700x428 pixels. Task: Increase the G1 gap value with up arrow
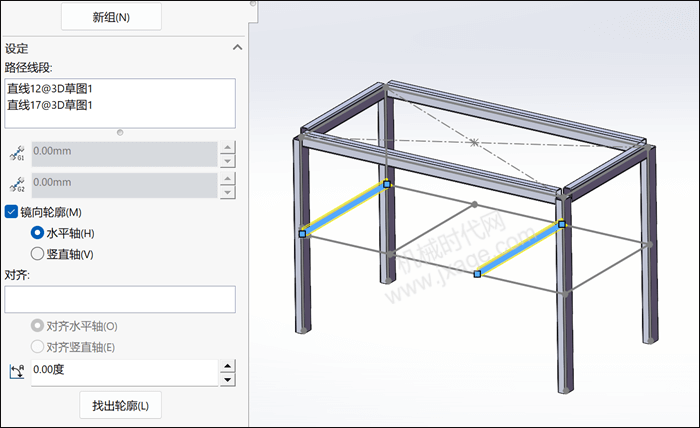pos(228,147)
